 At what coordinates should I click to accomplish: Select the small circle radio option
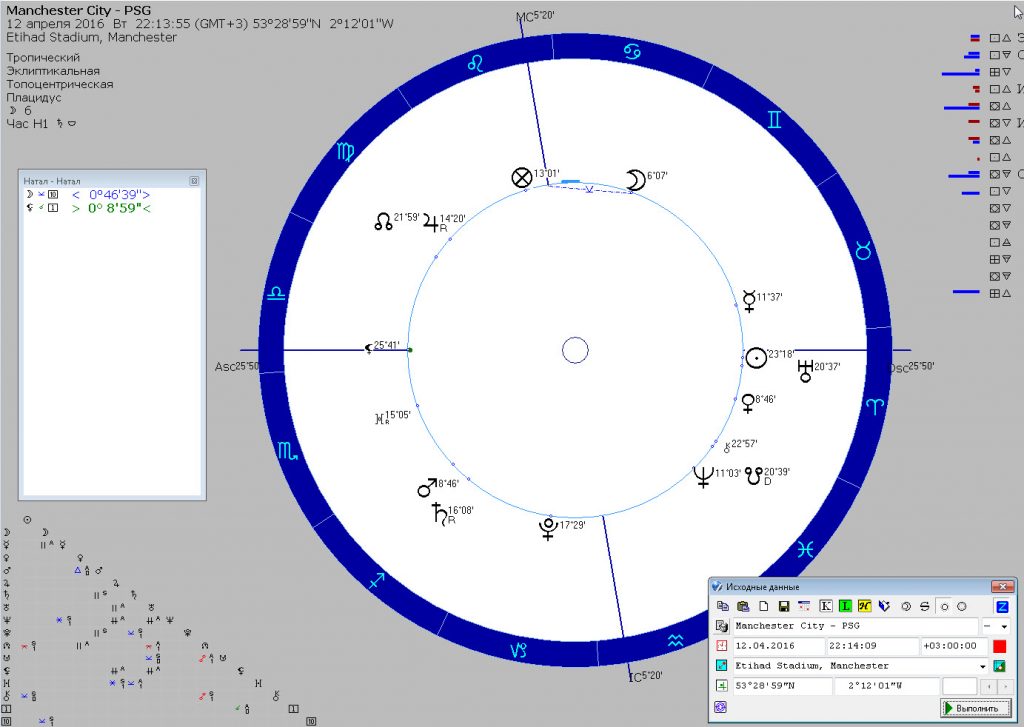(x=944, y=607)
